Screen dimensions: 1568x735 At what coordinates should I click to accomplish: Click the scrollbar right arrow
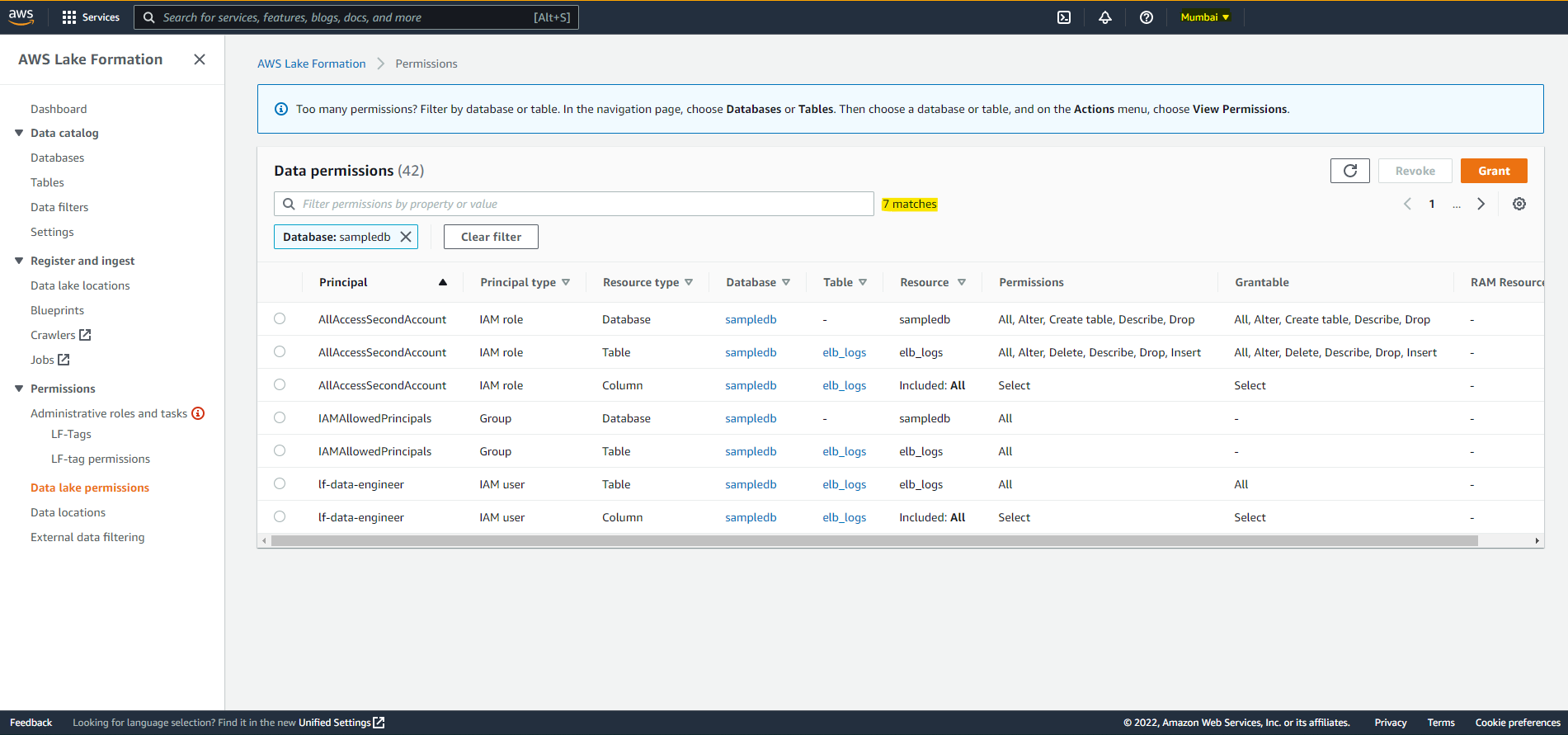pos(1537,541)
